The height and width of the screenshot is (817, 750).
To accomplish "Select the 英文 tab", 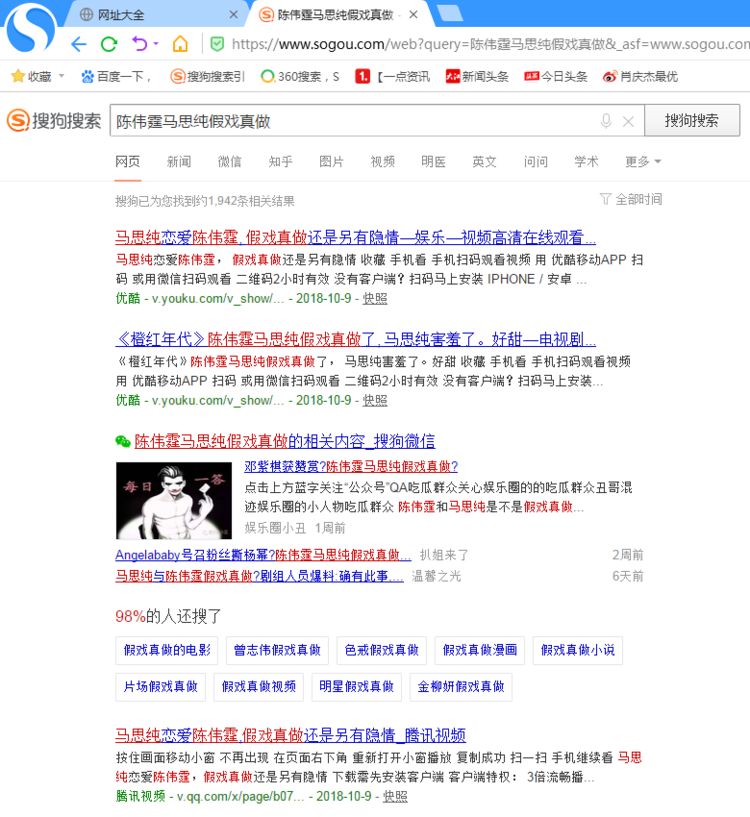I will point(484,162).
